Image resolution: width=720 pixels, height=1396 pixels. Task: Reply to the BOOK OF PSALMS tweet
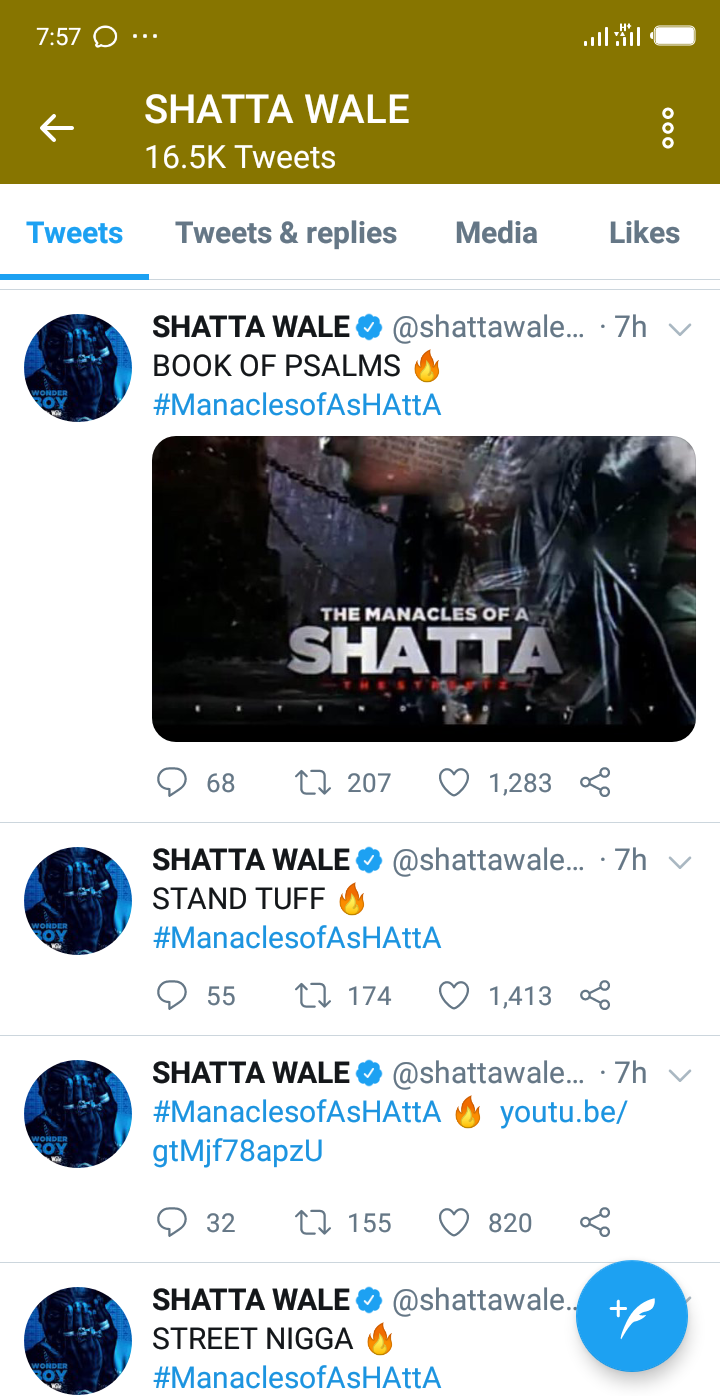(172, 782)
